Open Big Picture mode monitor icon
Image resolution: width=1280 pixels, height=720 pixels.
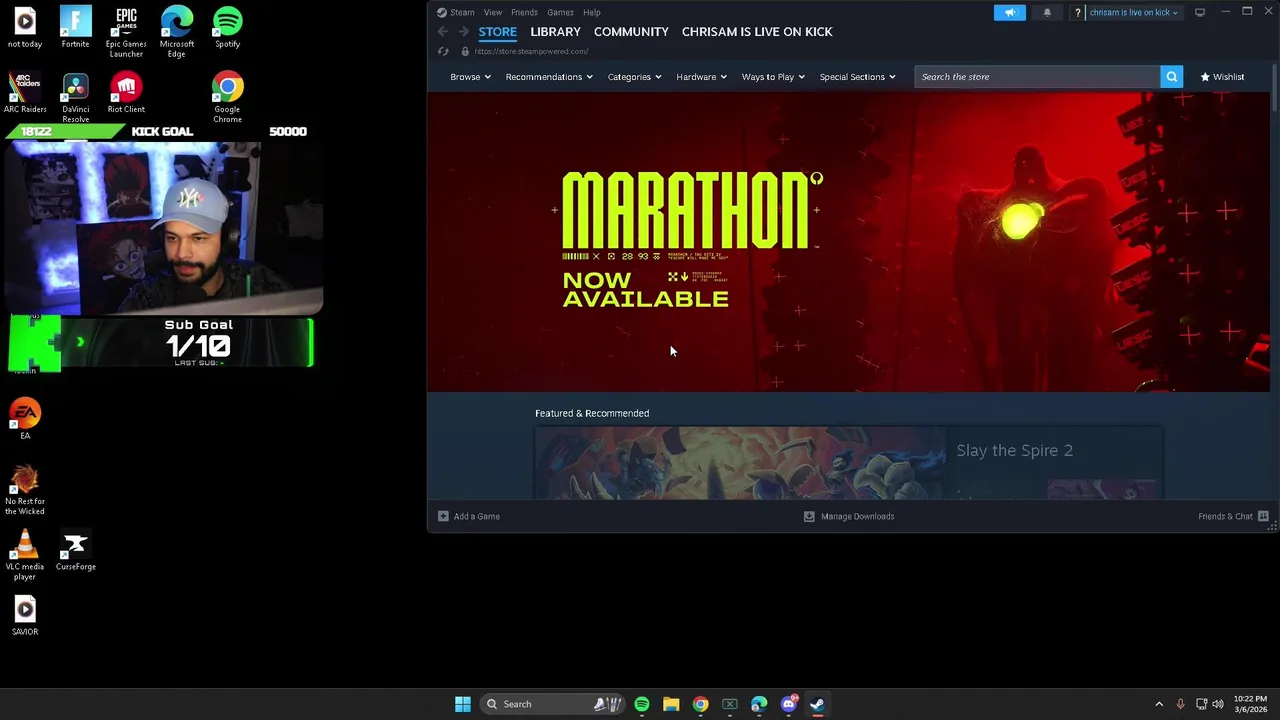point(1200,12)
